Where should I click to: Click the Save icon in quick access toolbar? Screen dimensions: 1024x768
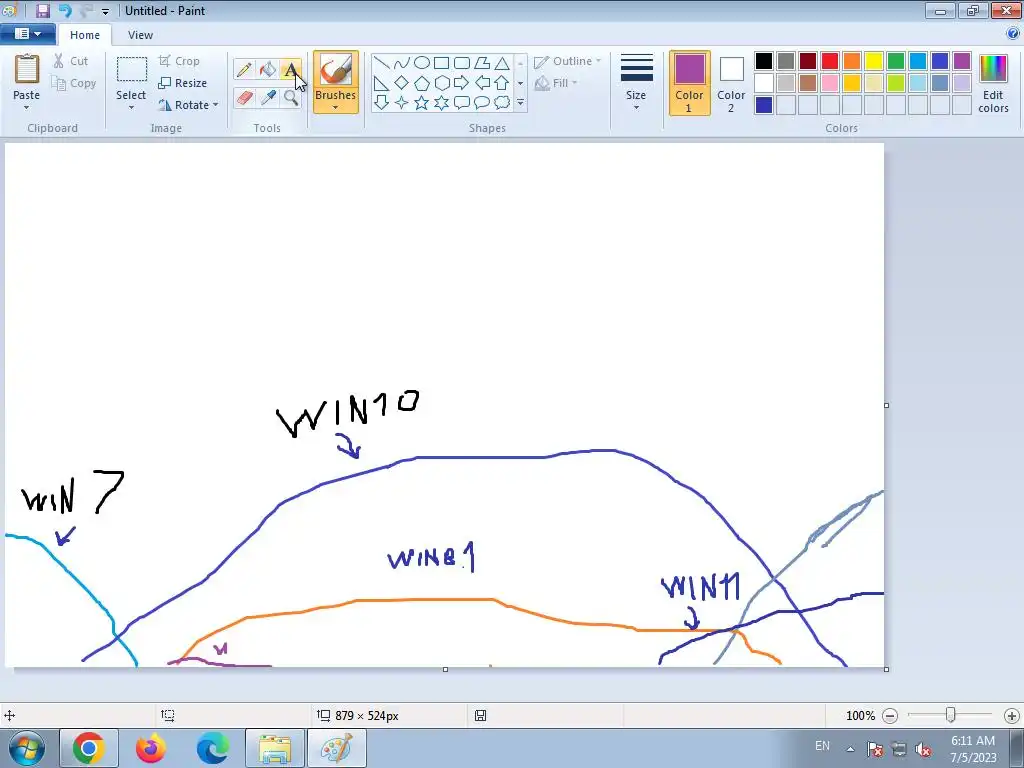tap(42, 11)
